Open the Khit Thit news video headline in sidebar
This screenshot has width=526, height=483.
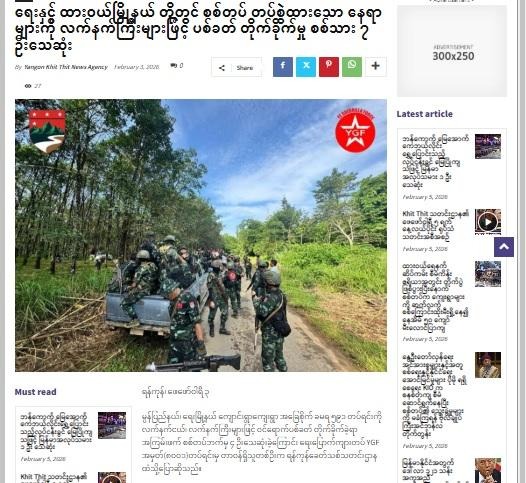(435, 226)
